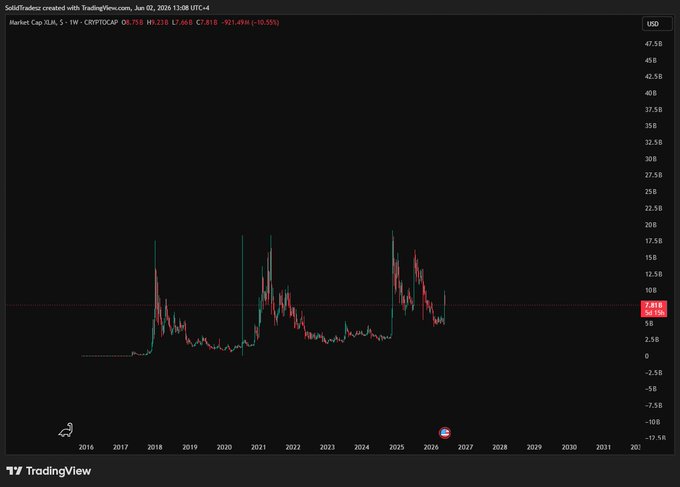Click the 2027 label on the time axis

465,447
